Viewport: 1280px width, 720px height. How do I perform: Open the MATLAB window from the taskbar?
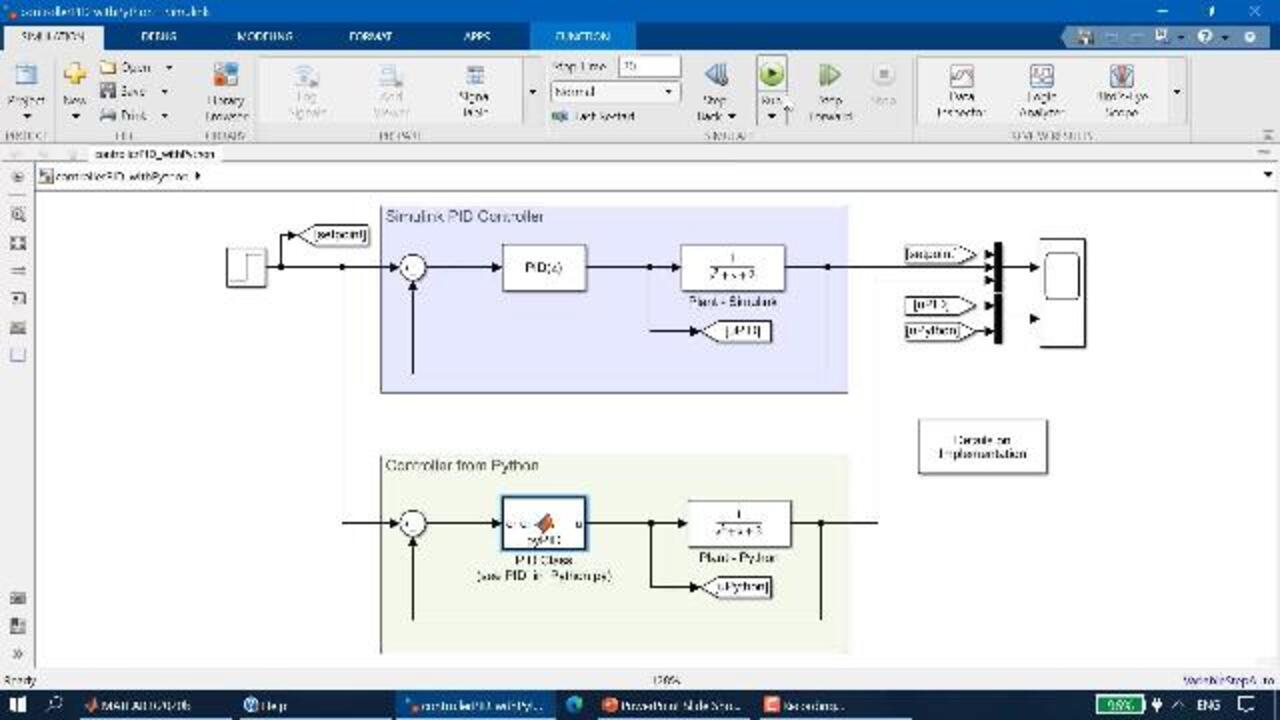click(x=138, y=705)
